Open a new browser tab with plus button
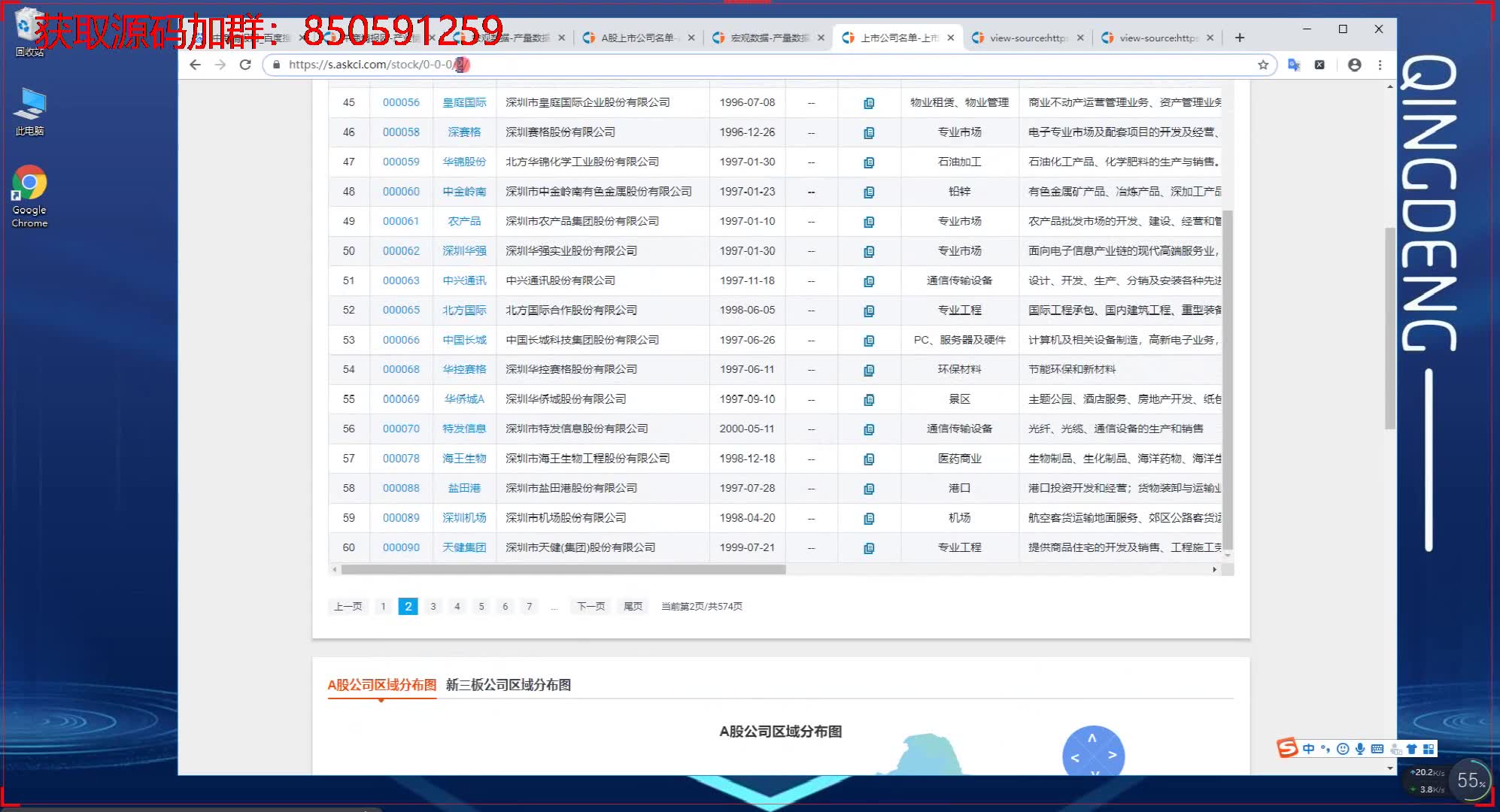1500x812 pixels. [1240, 38]
